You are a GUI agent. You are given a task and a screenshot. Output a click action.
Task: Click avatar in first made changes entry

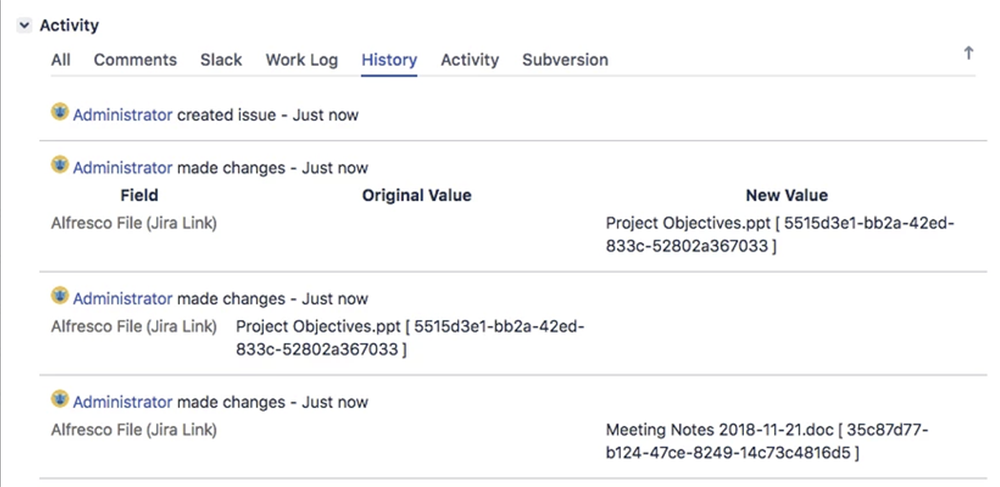pyautogui.click(x=60, y=166)
